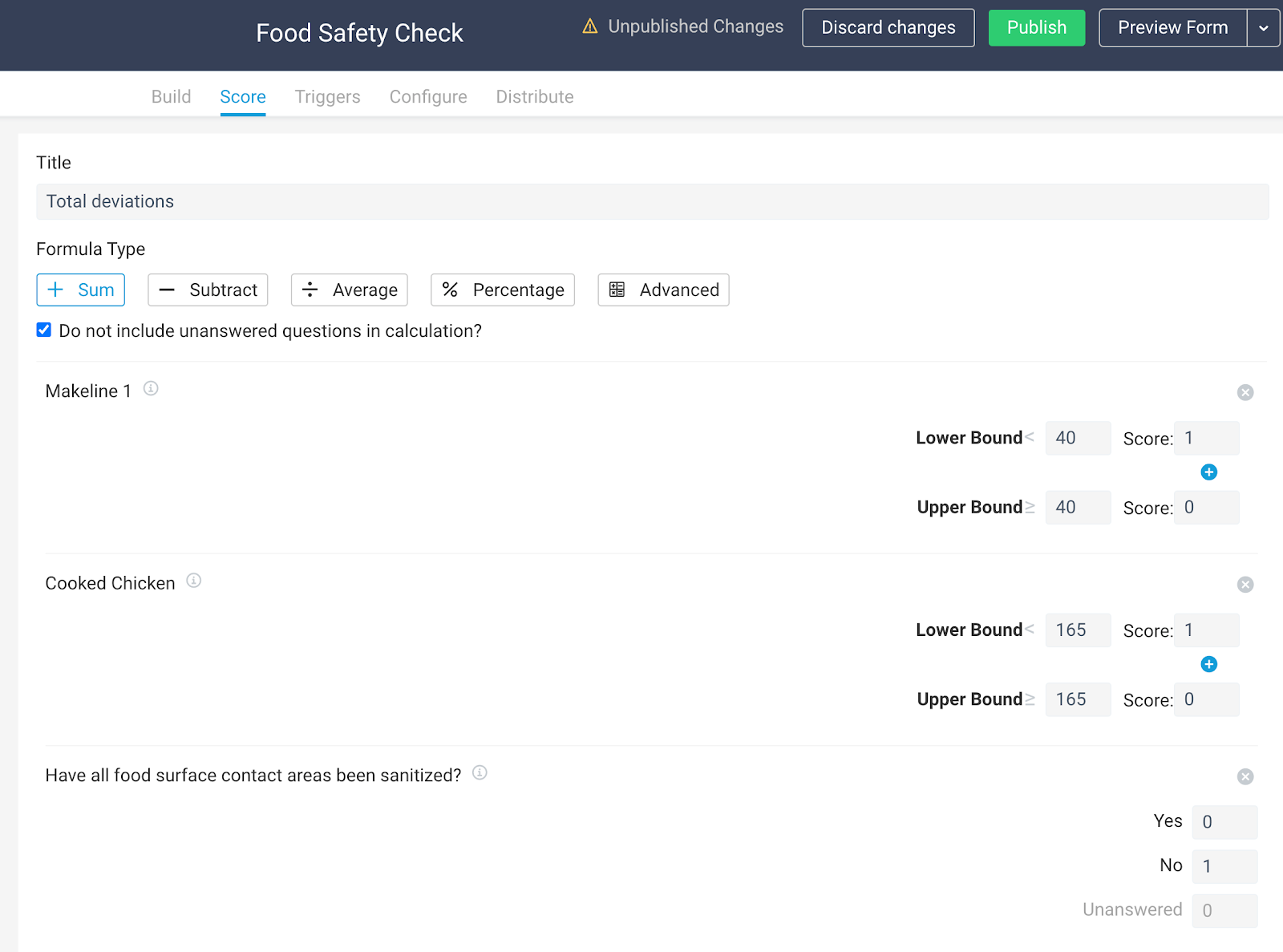Add a bound range to Makeline 1

pyautogui.click(x=1209, y=472)
